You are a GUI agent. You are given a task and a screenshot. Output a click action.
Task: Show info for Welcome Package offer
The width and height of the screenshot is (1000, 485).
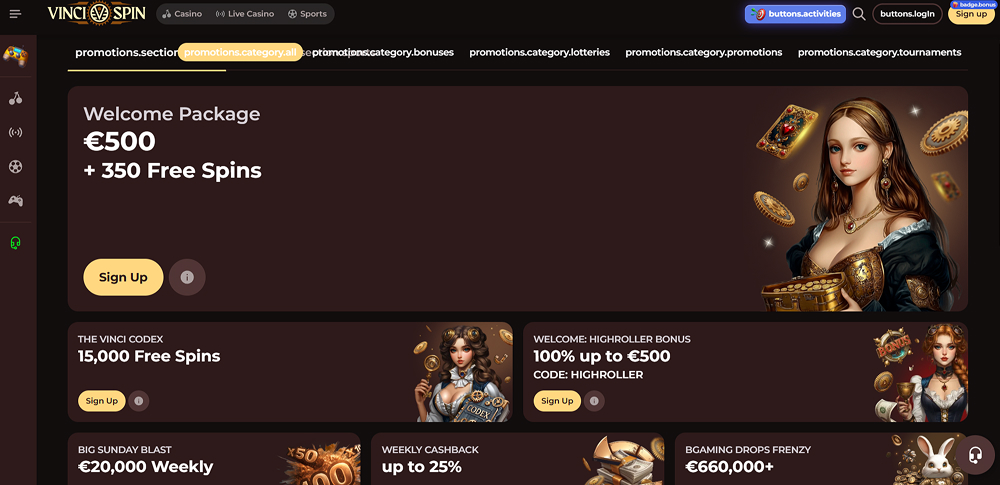(187, 277)
